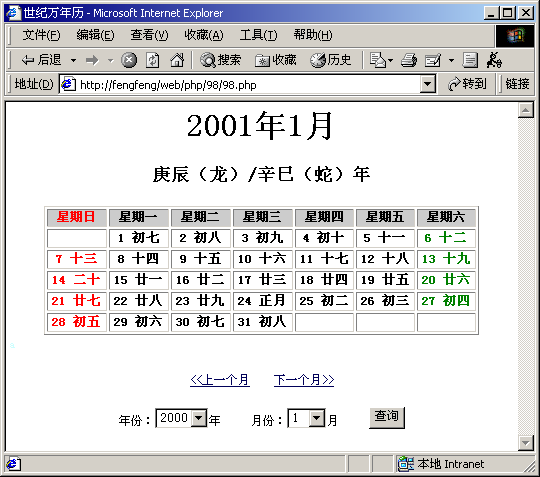The height and width of the screenshot is (477, 540).
Task: Open the Edit dropdown arrow
Action: pyautogui.click(x=451, y=61)
